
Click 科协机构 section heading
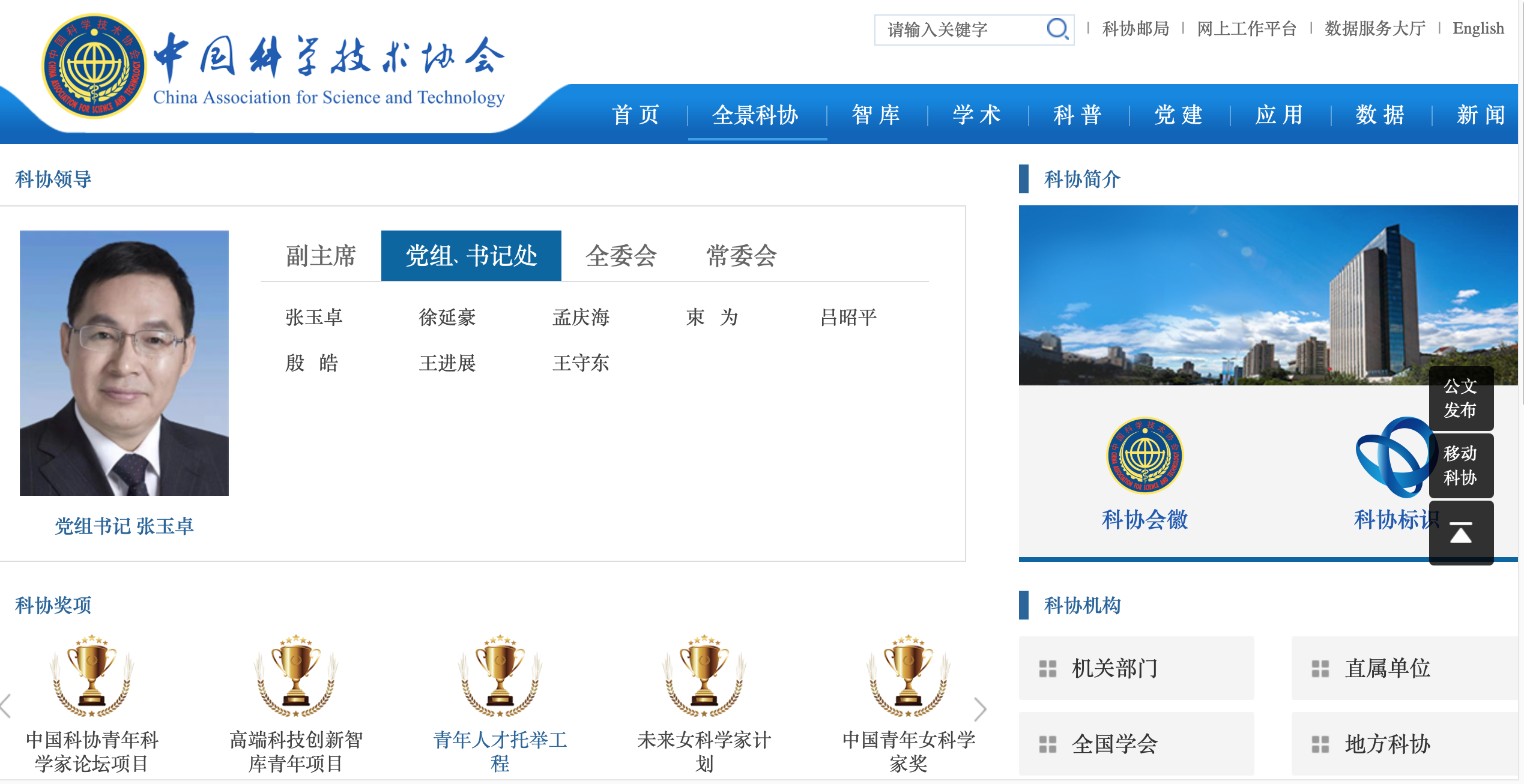1082,605
